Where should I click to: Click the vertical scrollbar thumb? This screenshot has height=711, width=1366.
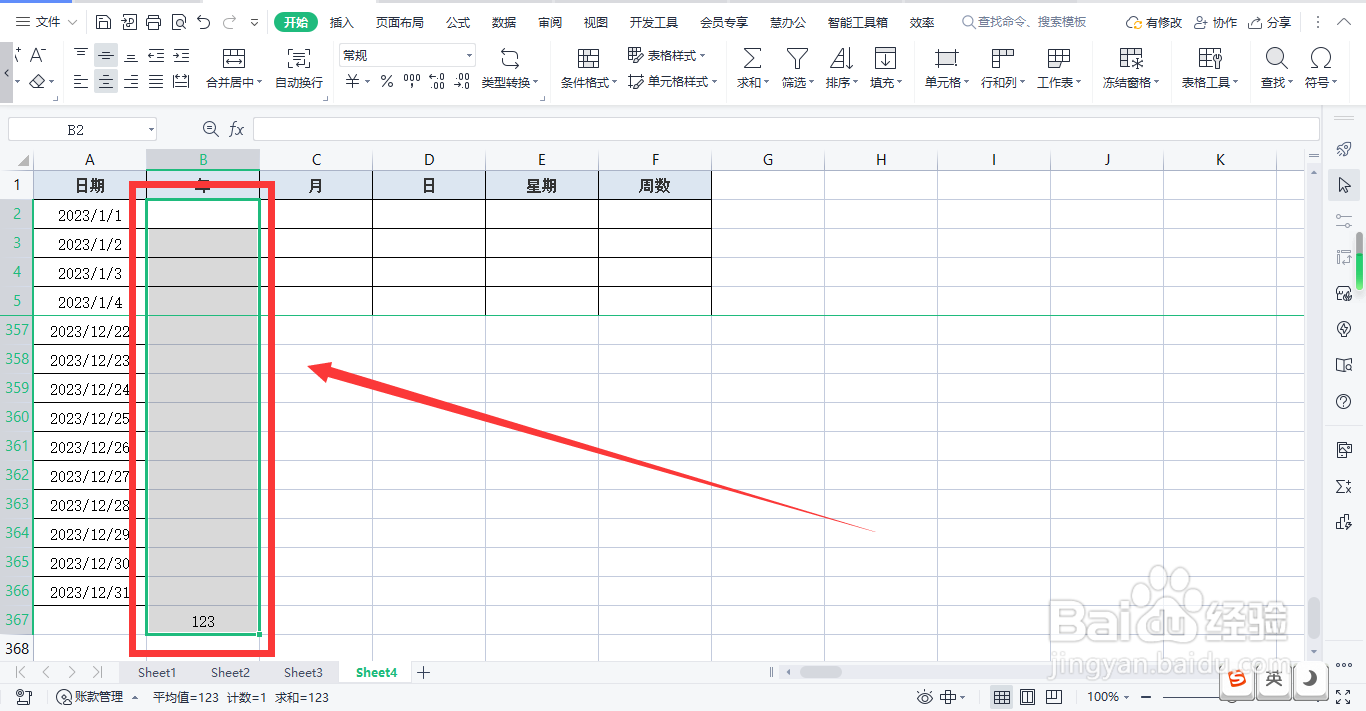tap(1316, 617)
